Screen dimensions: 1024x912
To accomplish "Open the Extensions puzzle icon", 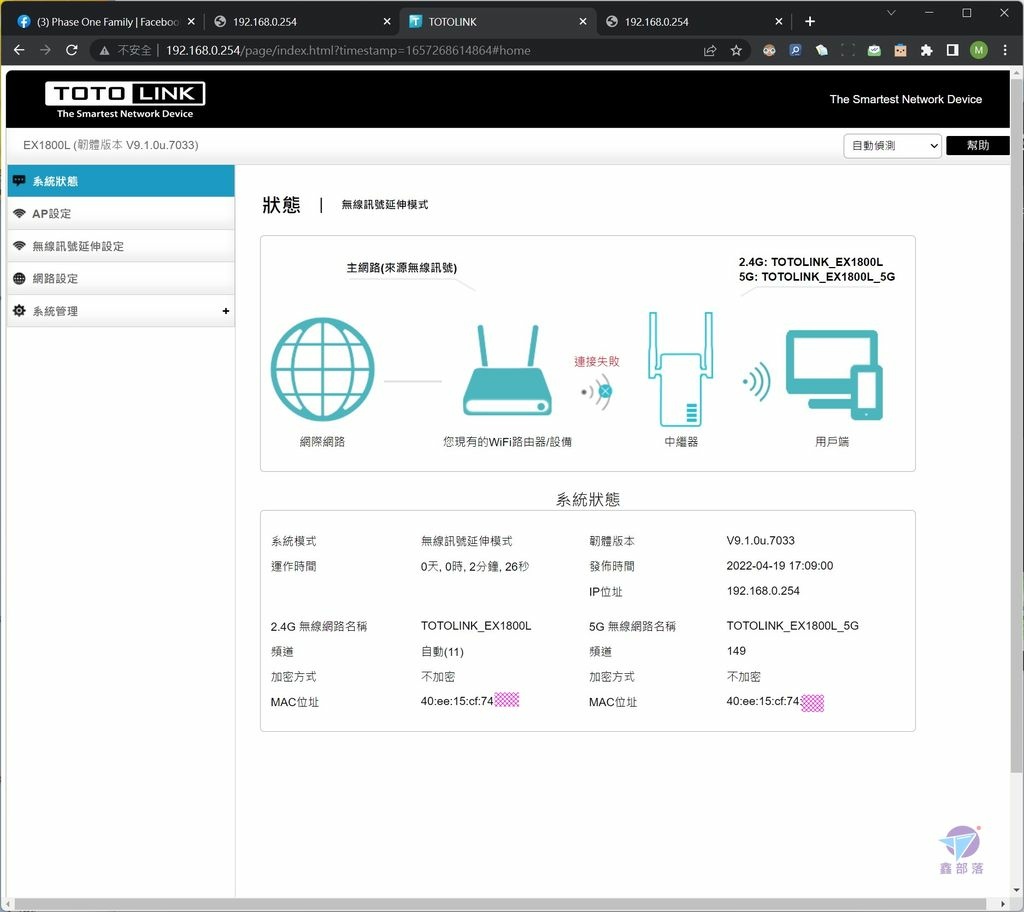I will [926, 50].
